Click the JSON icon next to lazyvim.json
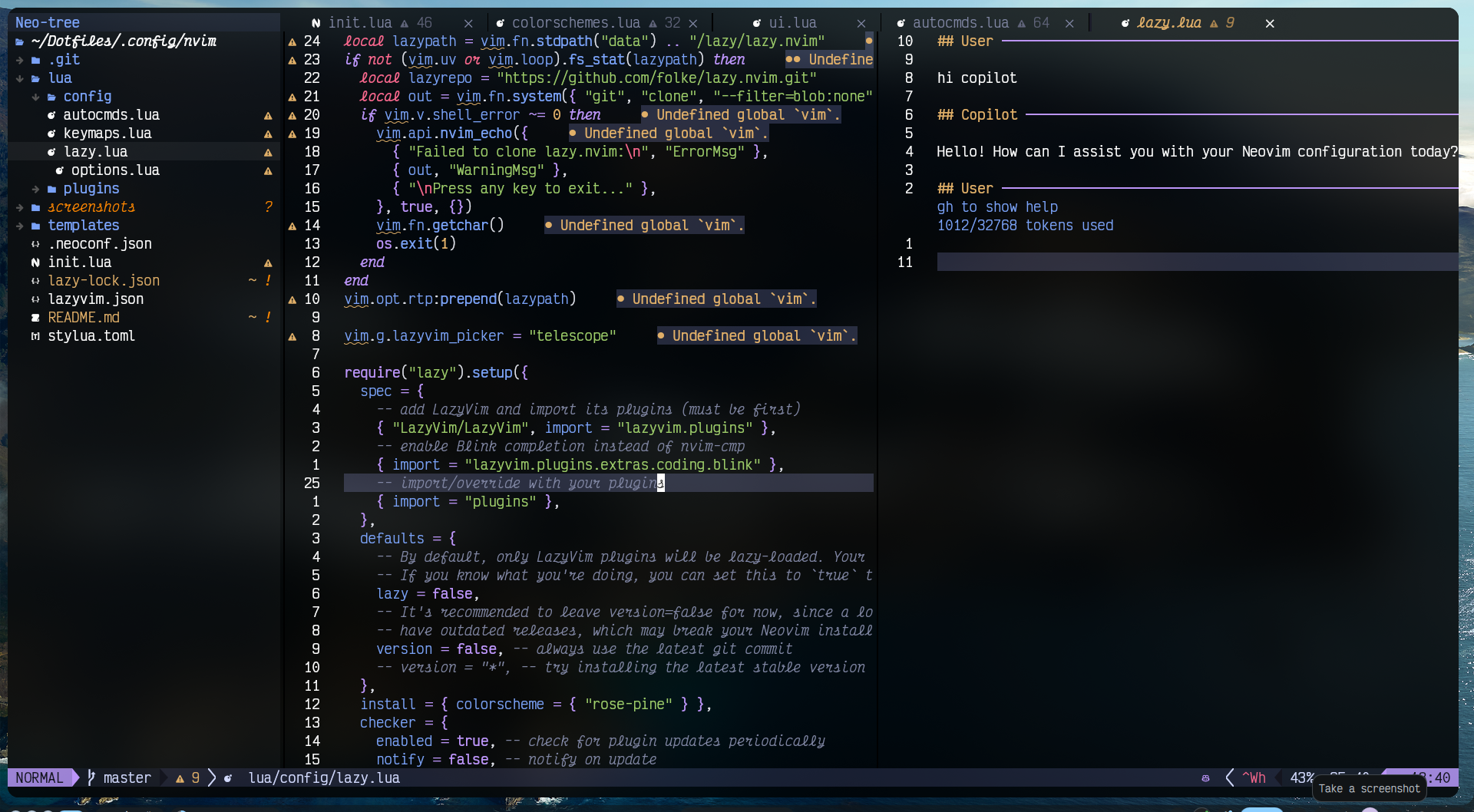 tap(35, 299)
